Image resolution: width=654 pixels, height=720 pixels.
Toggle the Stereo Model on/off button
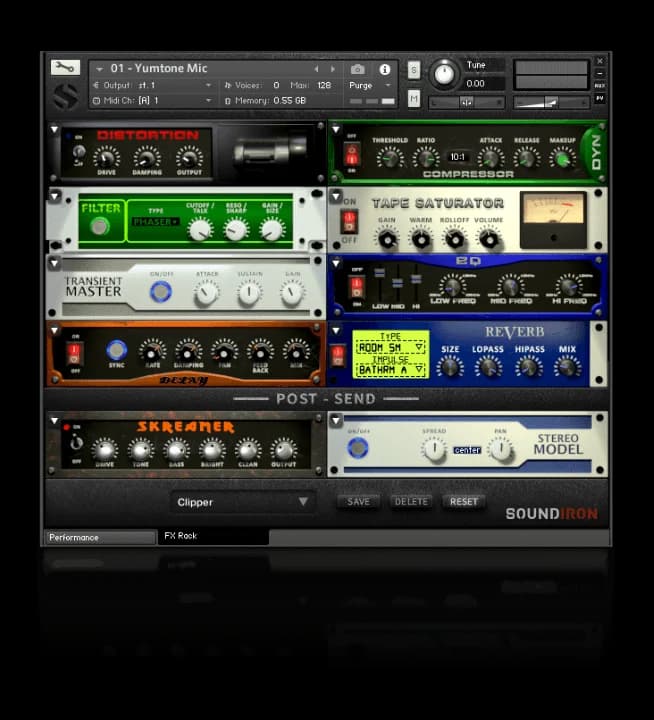coord(358,448)
